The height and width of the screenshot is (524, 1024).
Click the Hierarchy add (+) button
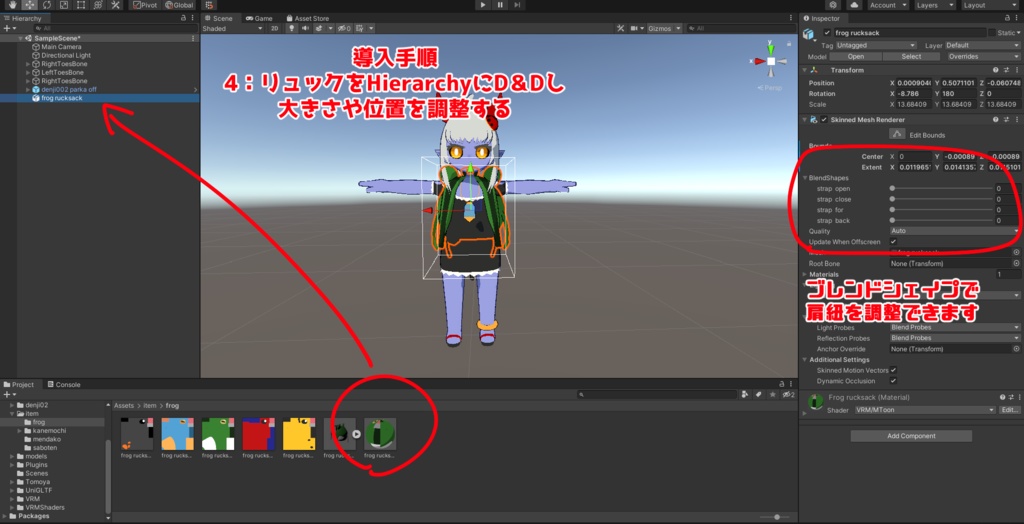click(9, 29)
